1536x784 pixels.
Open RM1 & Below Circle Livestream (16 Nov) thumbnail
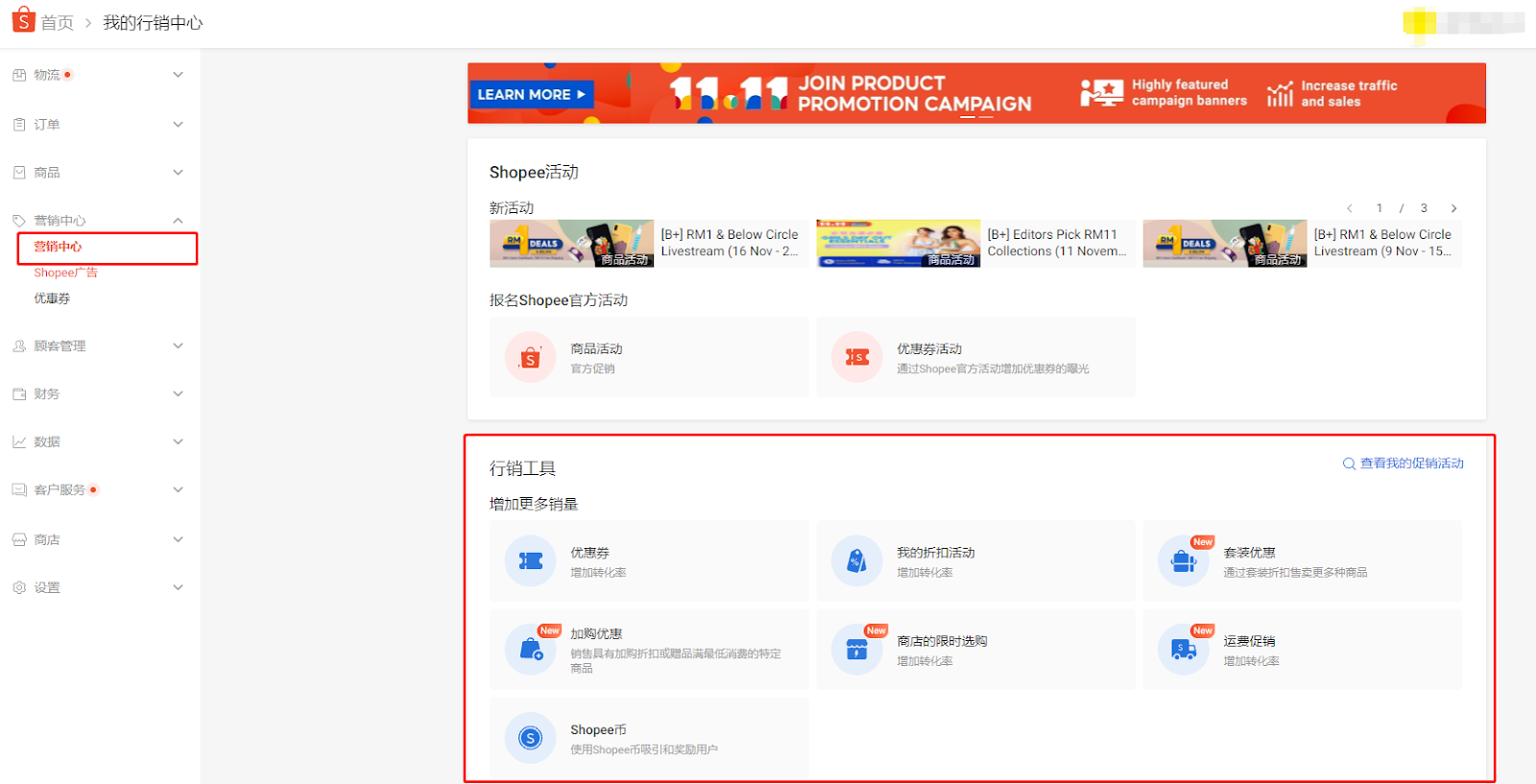tap(571, 244)
